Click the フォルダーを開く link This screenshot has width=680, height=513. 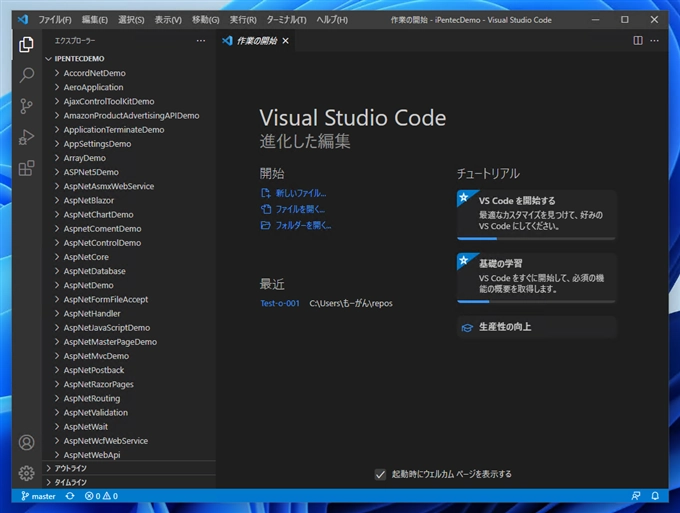point(296,225)
